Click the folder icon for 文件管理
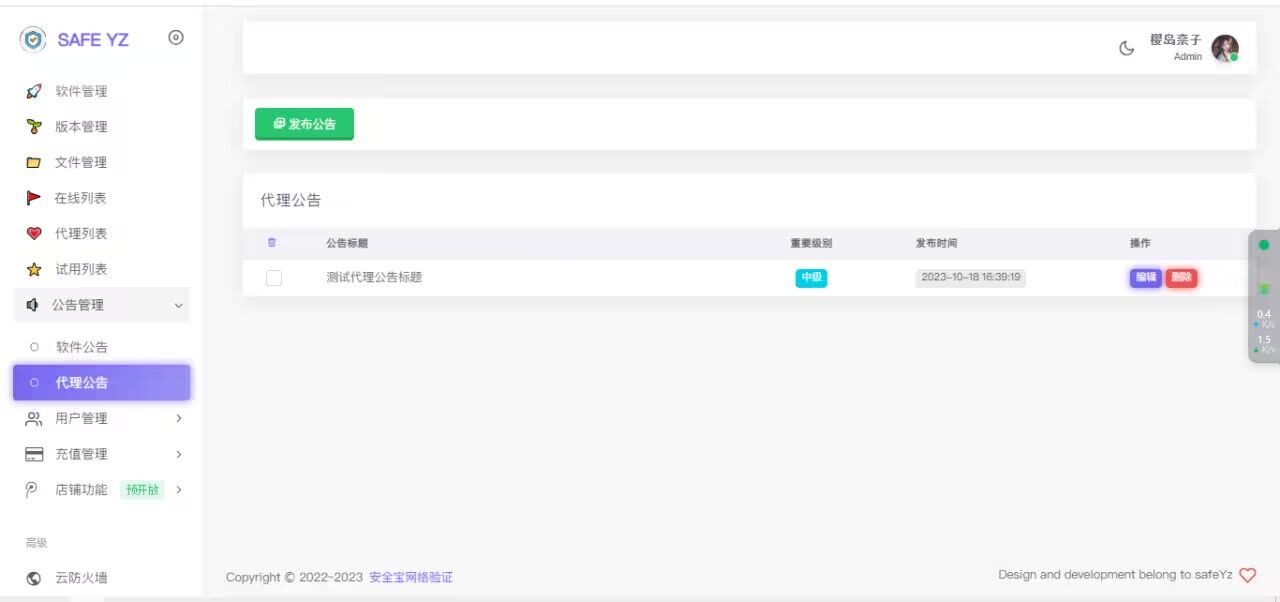Viewport: 1280px width, 602px height. click(x=34, y=162)
